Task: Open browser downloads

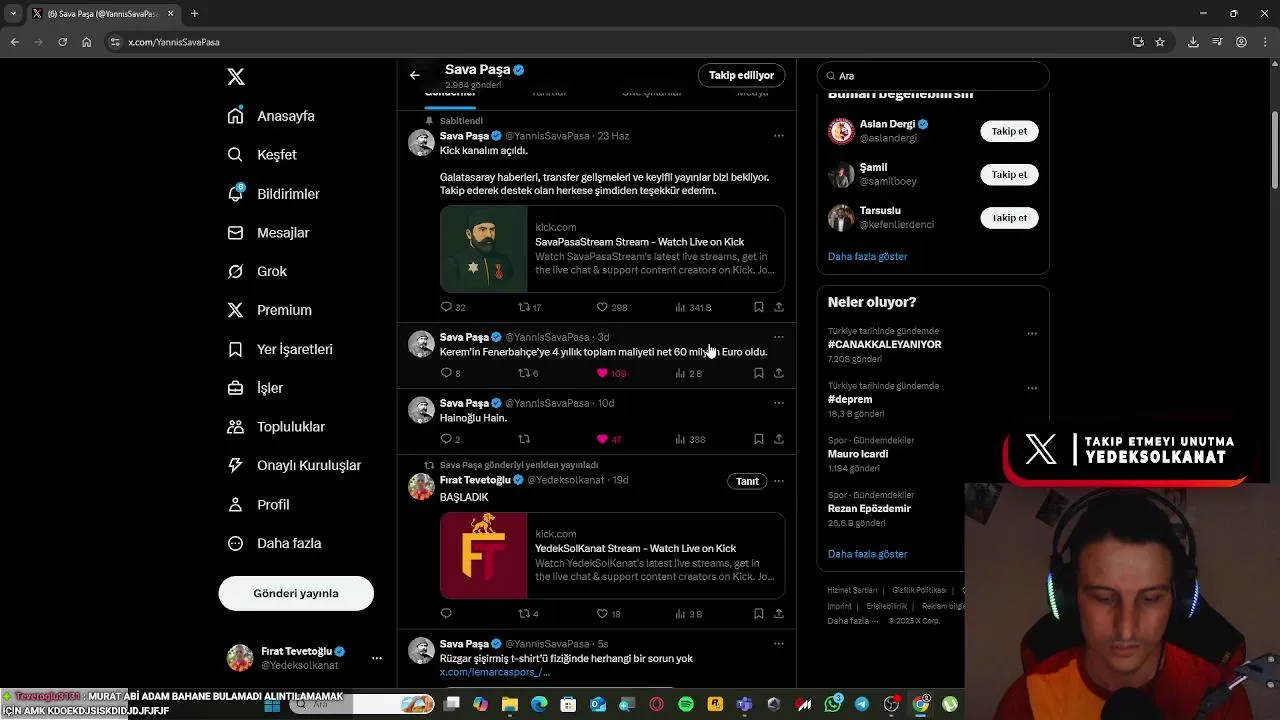Action: coord(1193,42)
